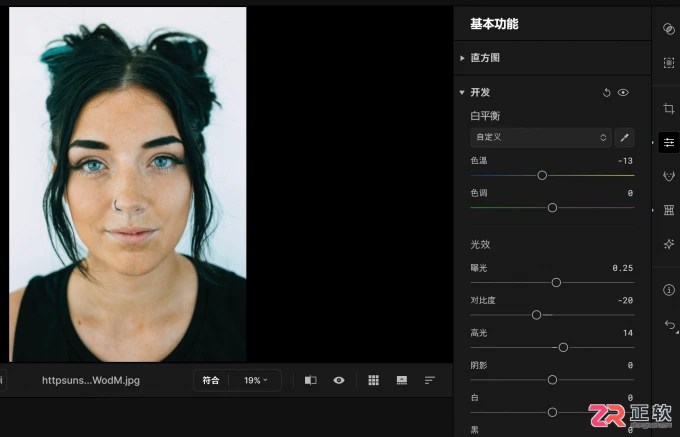680x437 pixels.
Task: Click the 阴影 value 0
Action: click(x=630, y=365)
